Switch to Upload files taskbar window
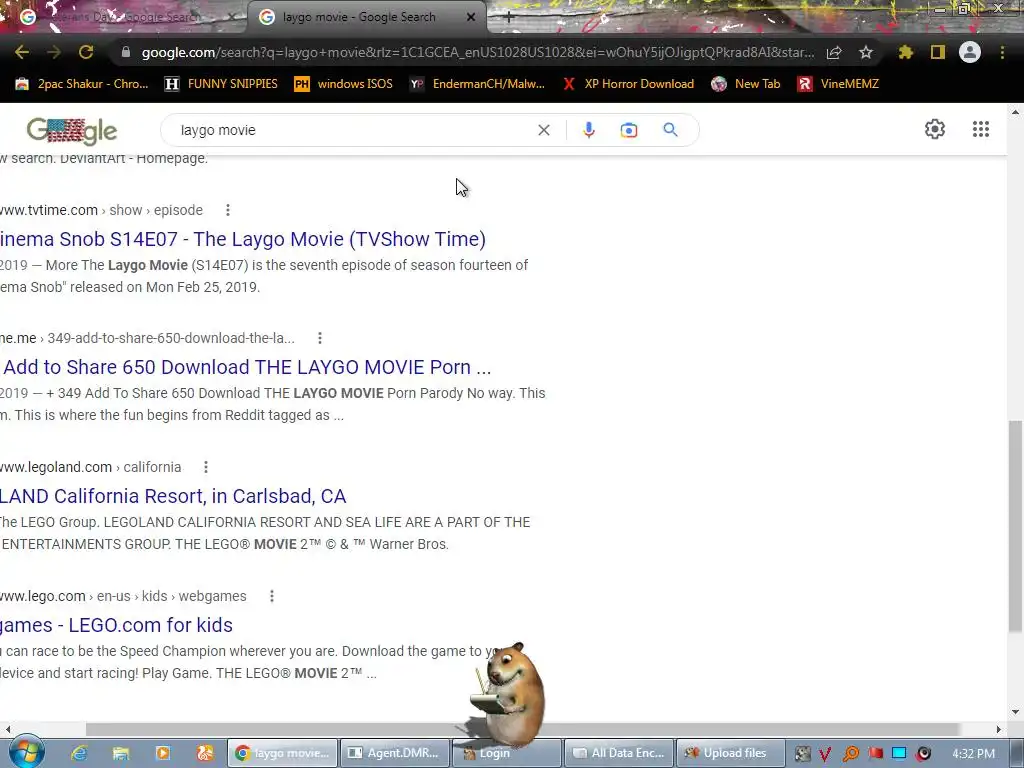 (x=731, y=753)
